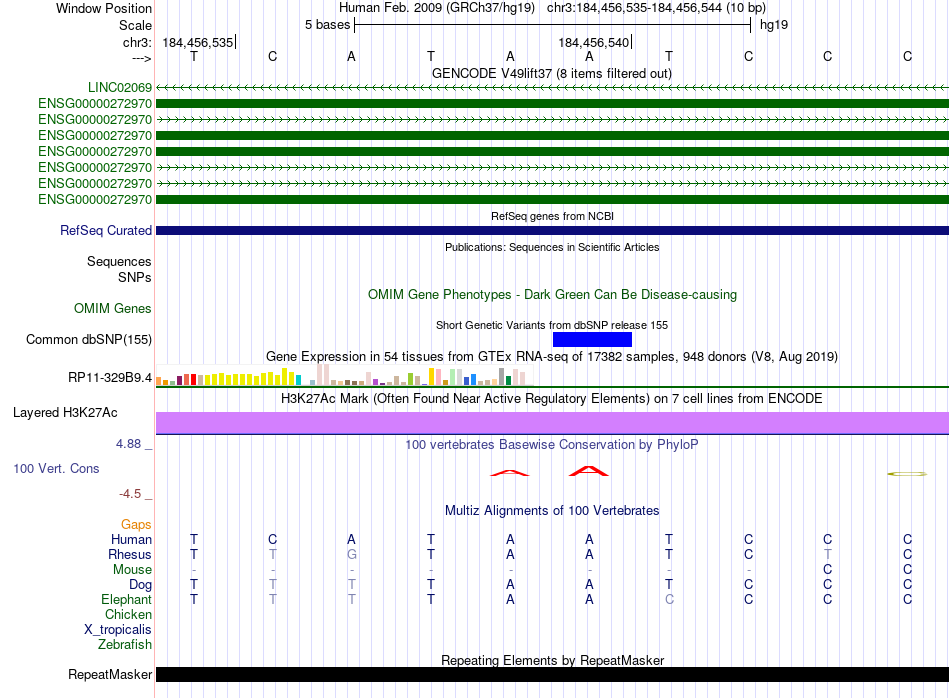Click 'Publications: Sequences in Scientific Articles' title
This screenshot has width=950, height=698.
[x=552, y=247]
